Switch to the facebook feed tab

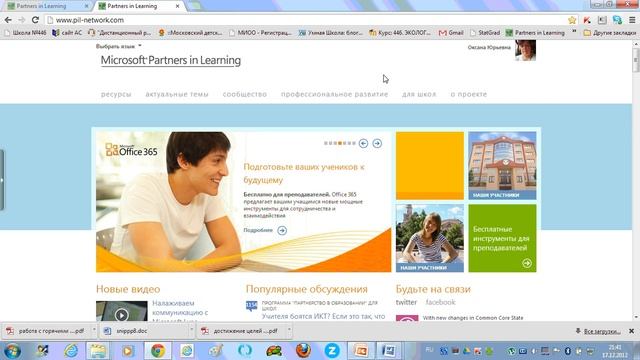(440, 302)
